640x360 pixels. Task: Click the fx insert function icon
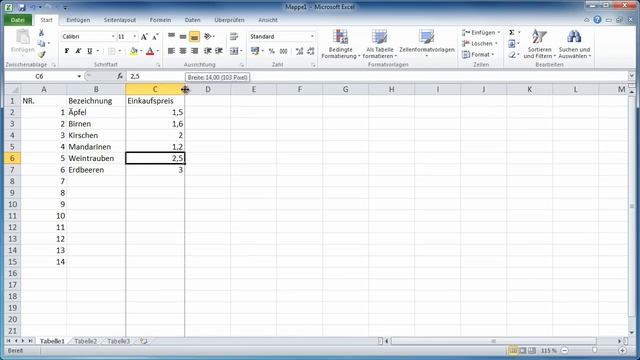[120, 76]
